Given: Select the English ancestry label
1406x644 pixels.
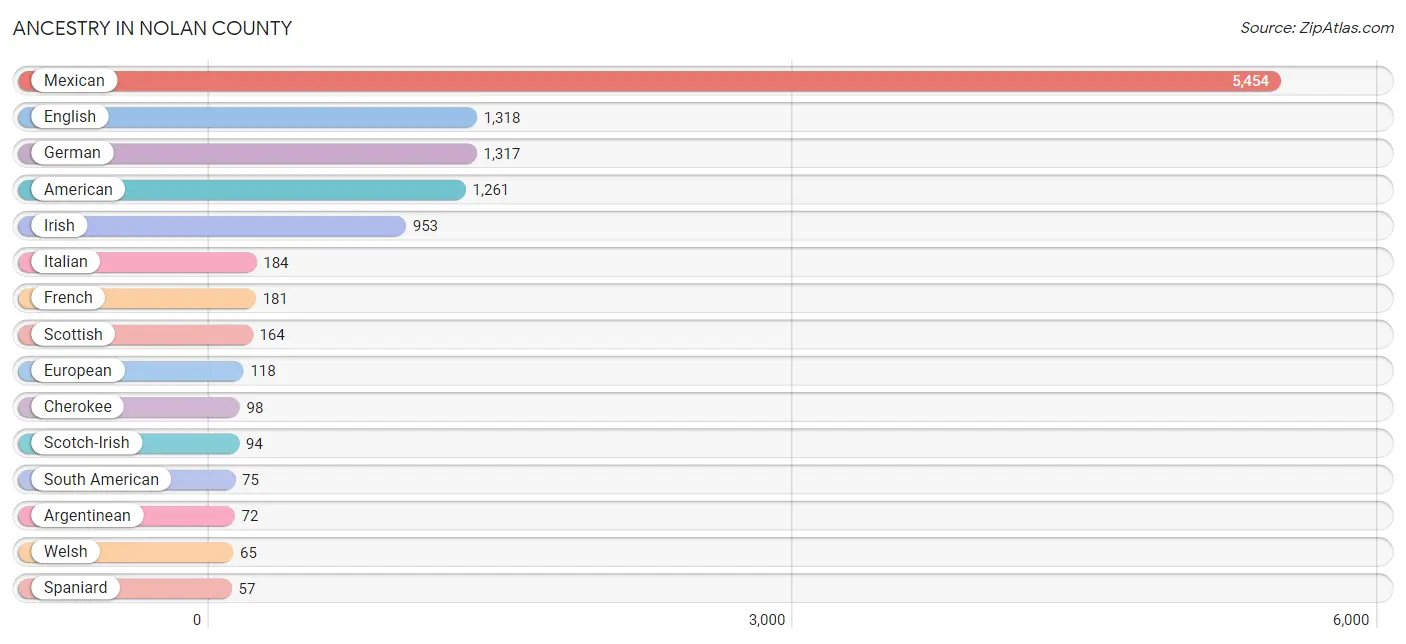Looking at the screenshot, I should (70, 117).
